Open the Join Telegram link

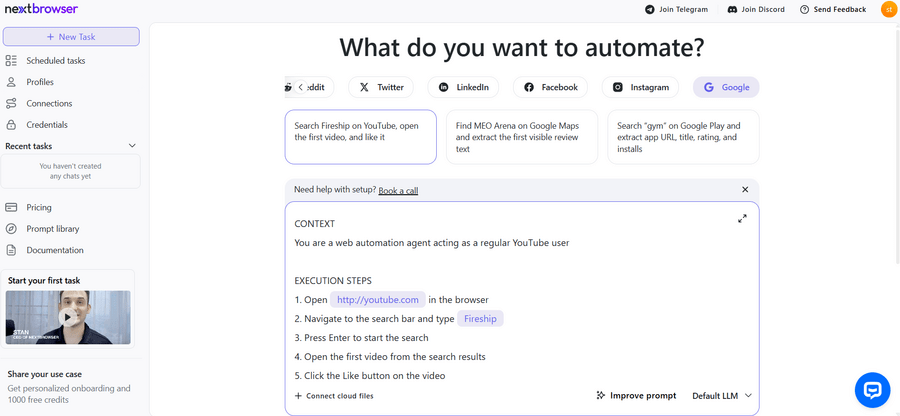(676, 10)
